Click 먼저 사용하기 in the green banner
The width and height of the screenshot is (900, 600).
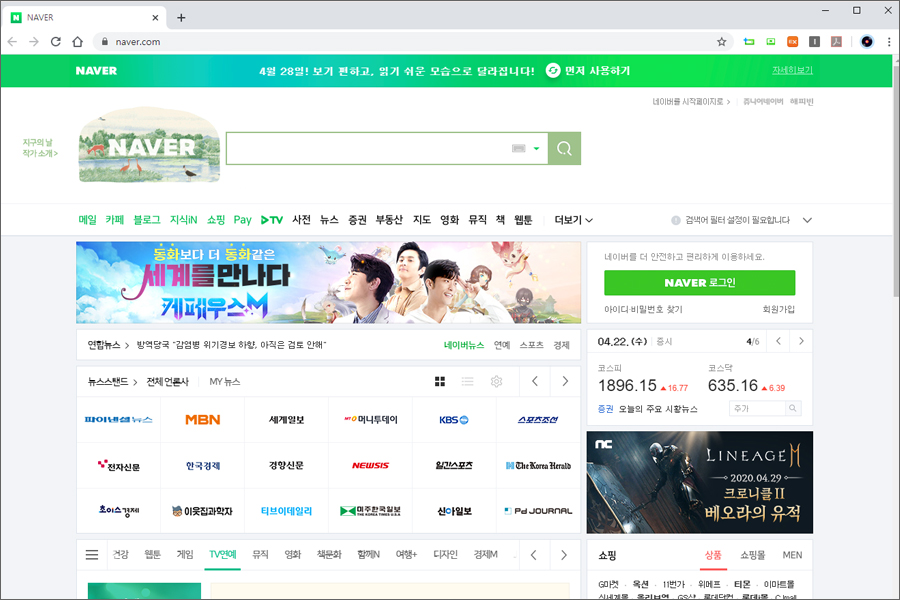tap(588, 71)
